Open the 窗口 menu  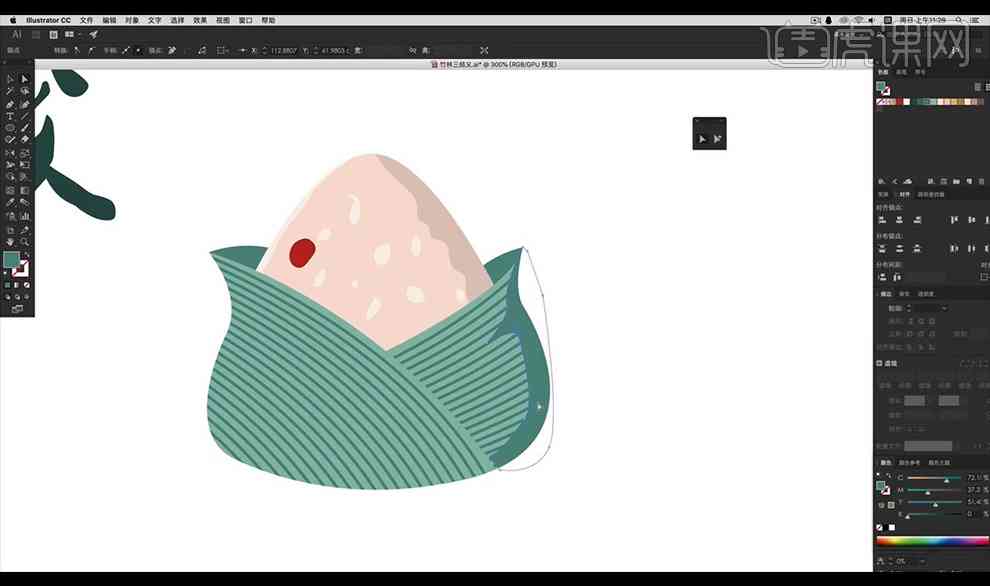246,20
